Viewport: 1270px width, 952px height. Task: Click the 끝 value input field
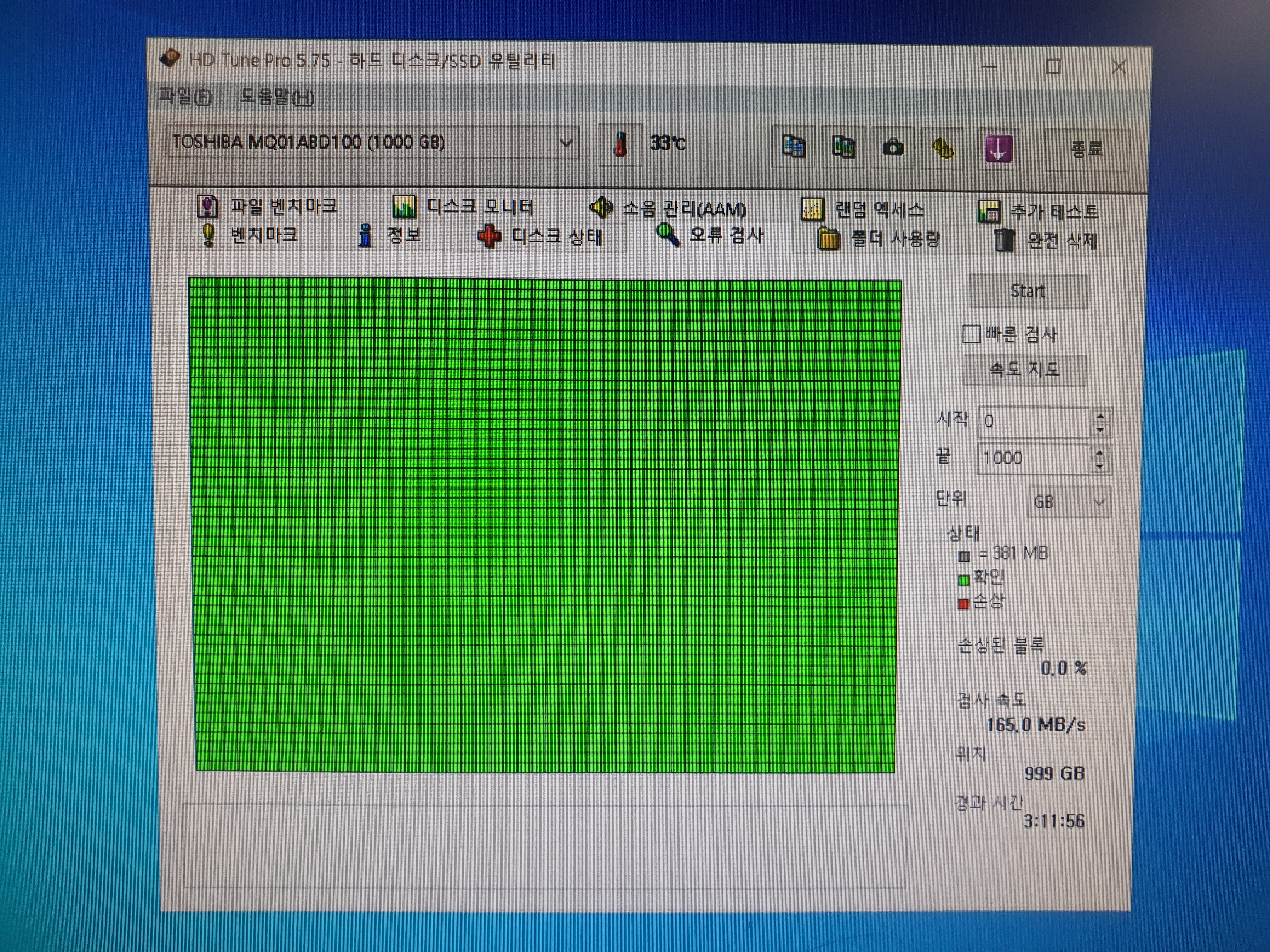click(x=1033, y=458)
